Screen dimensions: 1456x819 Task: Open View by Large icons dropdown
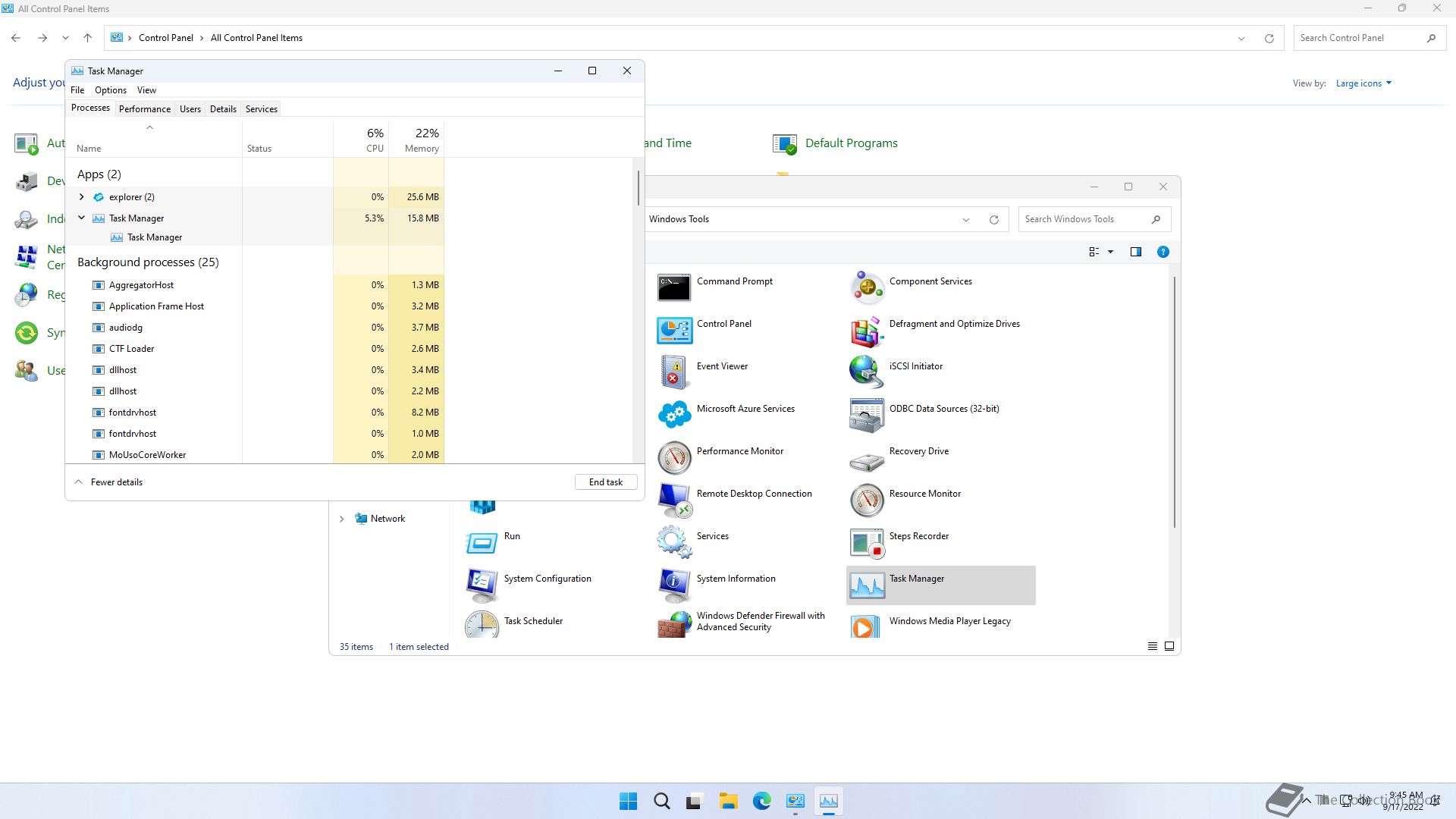coord(1363,83)
